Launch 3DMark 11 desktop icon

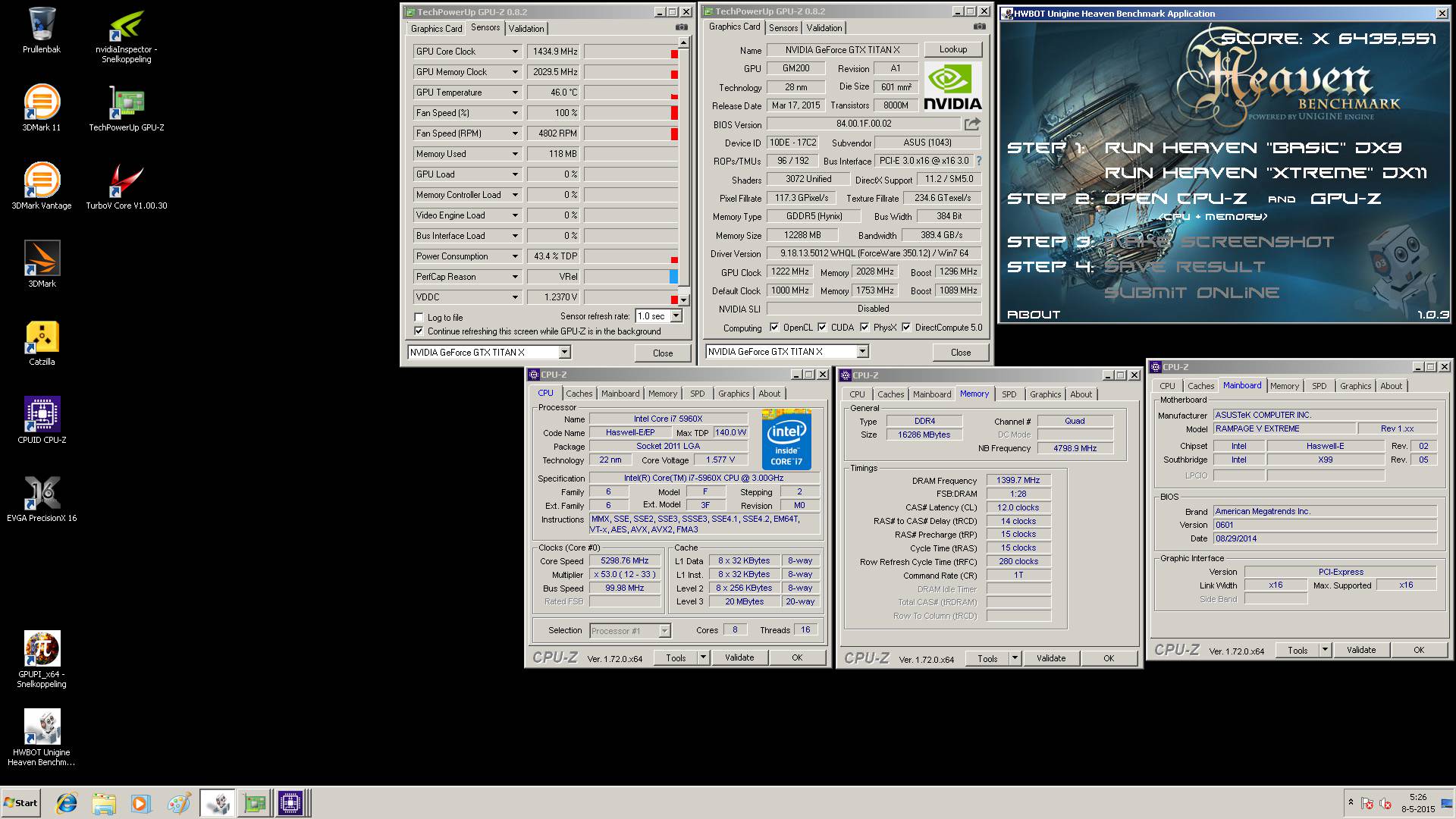pos(42,108)
